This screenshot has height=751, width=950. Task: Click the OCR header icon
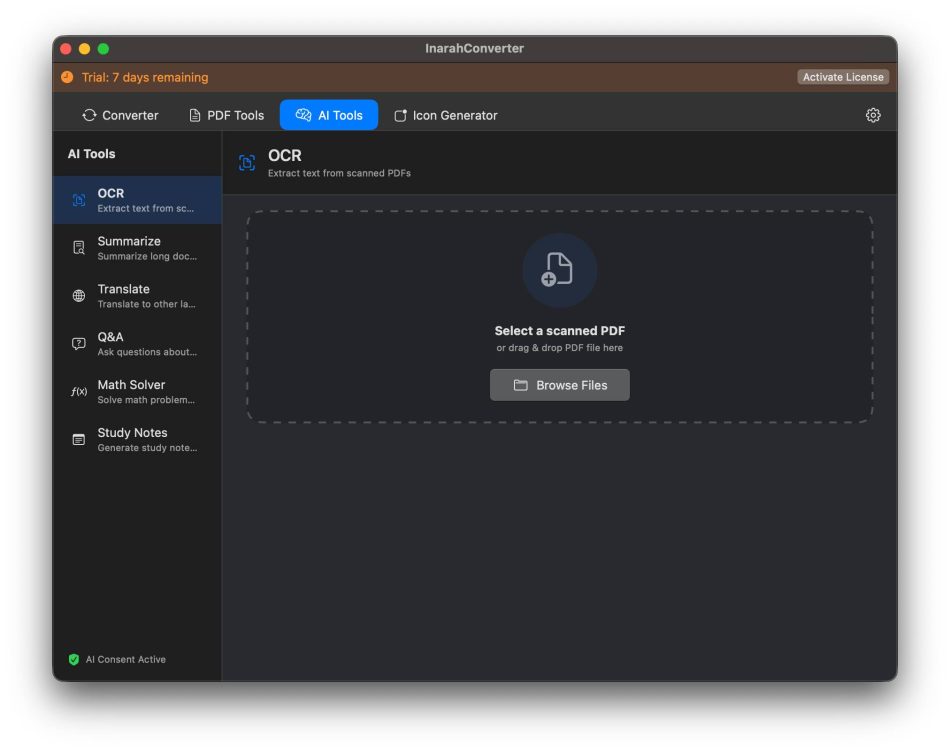click(247, 163)
